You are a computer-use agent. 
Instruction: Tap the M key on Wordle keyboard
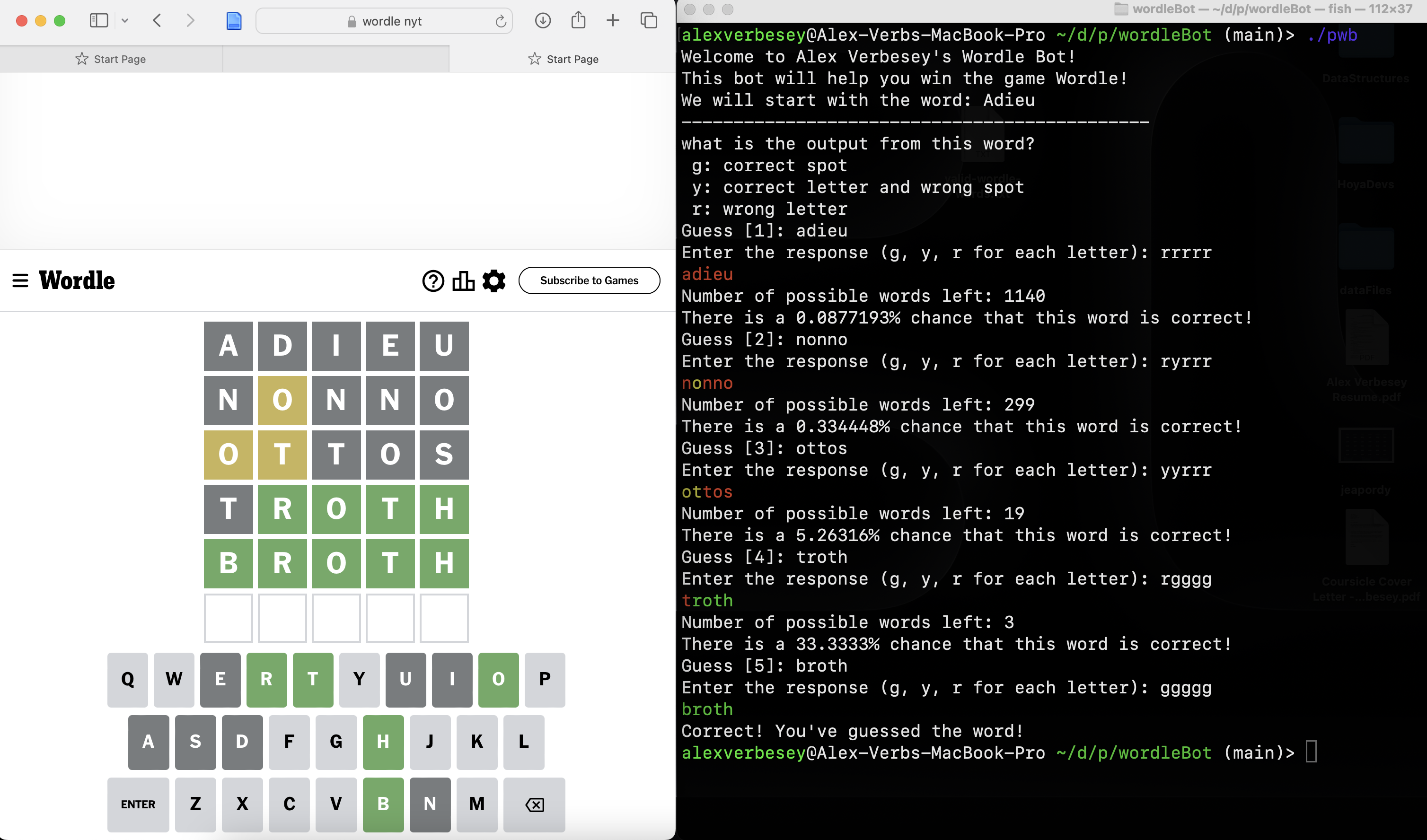click(x=477, y=805)
